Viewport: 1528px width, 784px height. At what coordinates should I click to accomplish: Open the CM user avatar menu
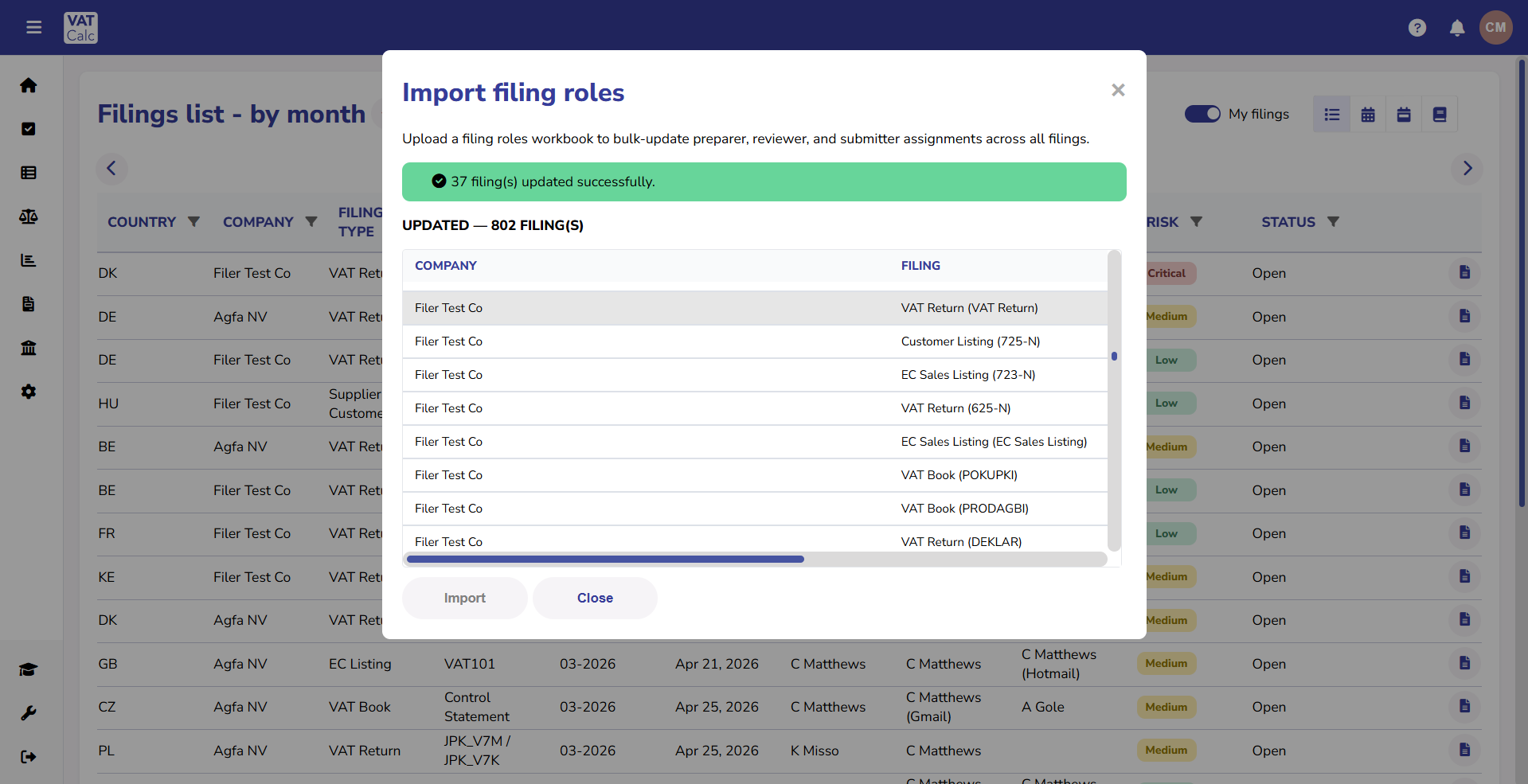[1496, 28]
